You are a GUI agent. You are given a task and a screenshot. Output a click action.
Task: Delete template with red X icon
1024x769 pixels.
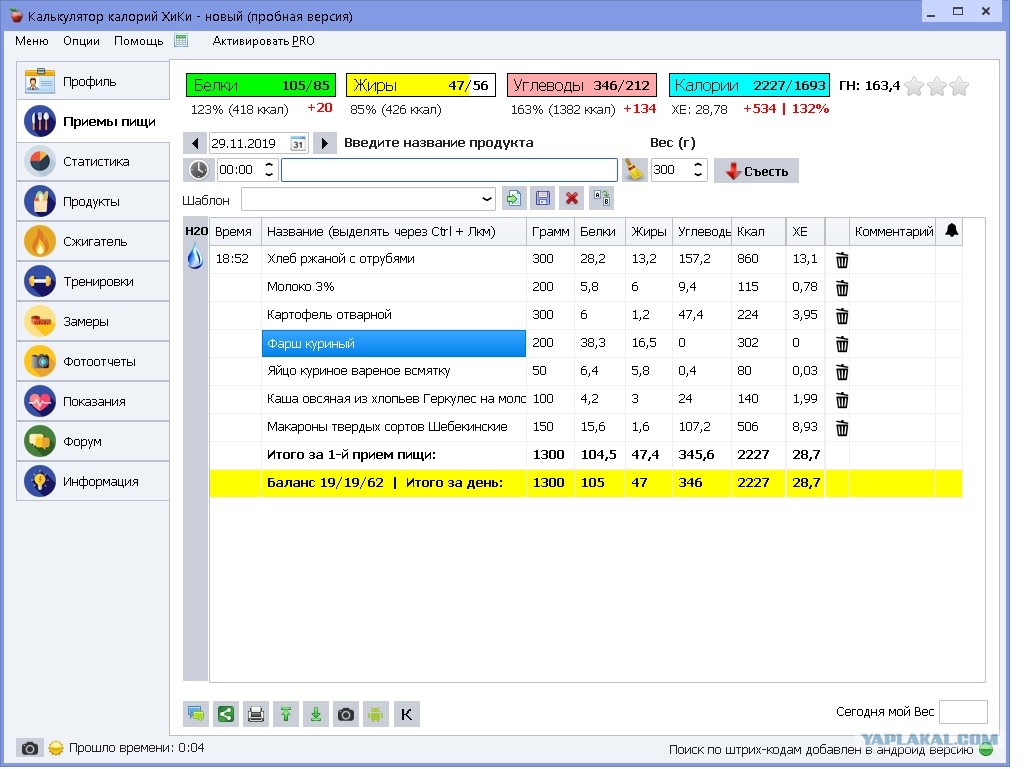pos(572,198)
